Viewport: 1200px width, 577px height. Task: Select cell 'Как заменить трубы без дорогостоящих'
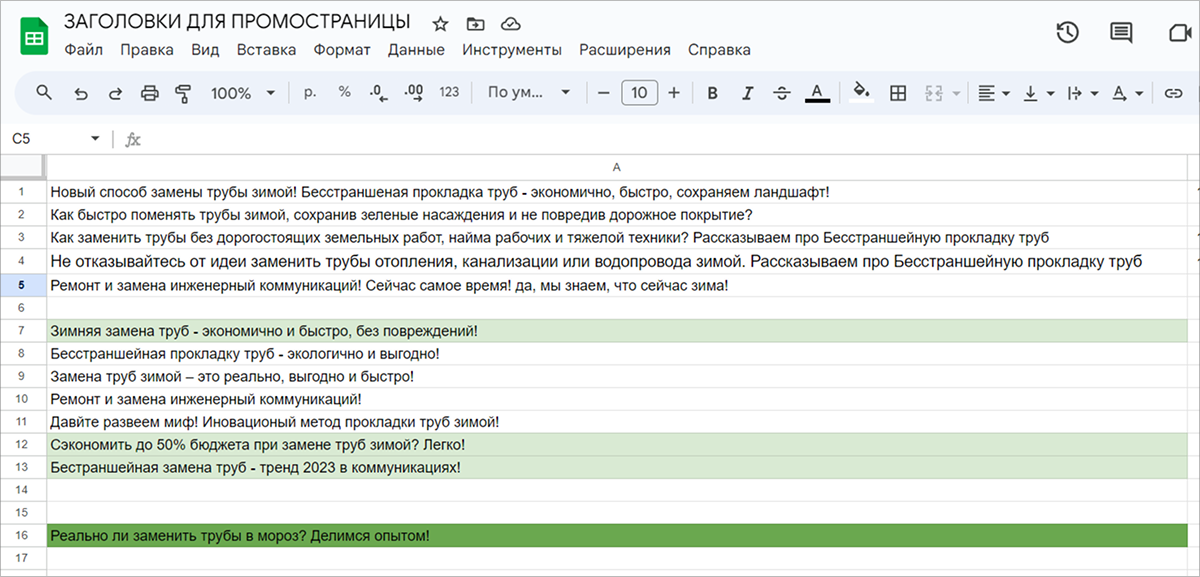coord(616,237)
